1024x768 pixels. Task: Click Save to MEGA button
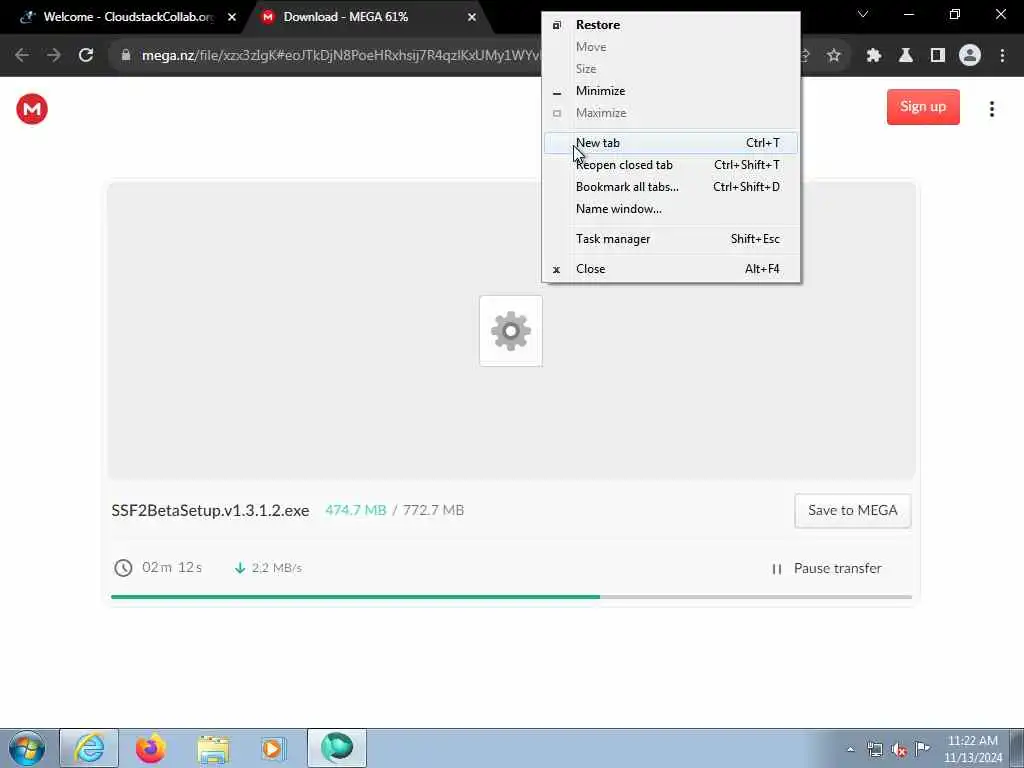coord(852,511)
